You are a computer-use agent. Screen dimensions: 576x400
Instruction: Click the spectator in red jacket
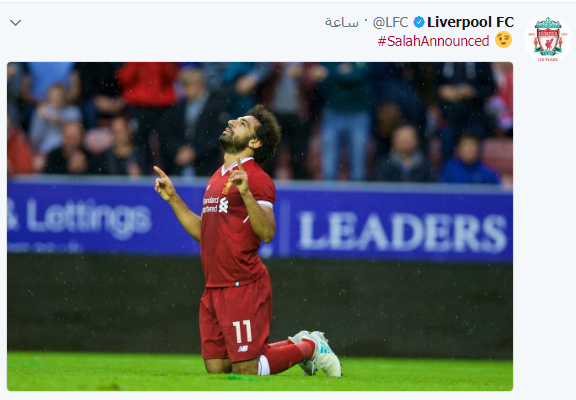(x=148, y=84)
